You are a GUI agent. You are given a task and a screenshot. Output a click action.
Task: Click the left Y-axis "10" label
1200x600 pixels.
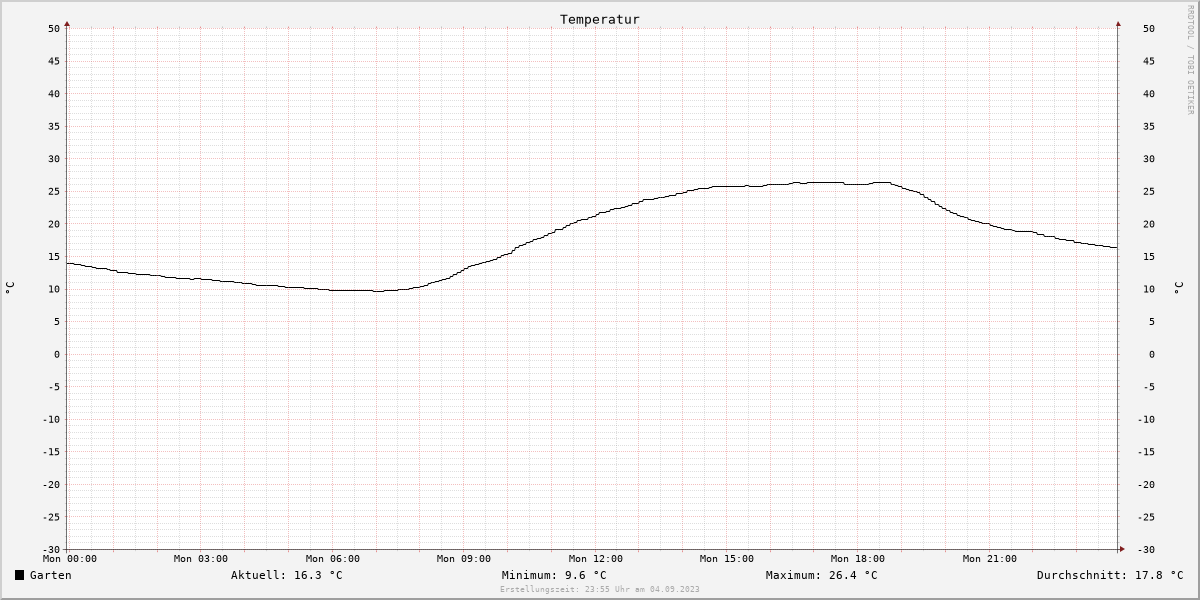tap(54, 289)
